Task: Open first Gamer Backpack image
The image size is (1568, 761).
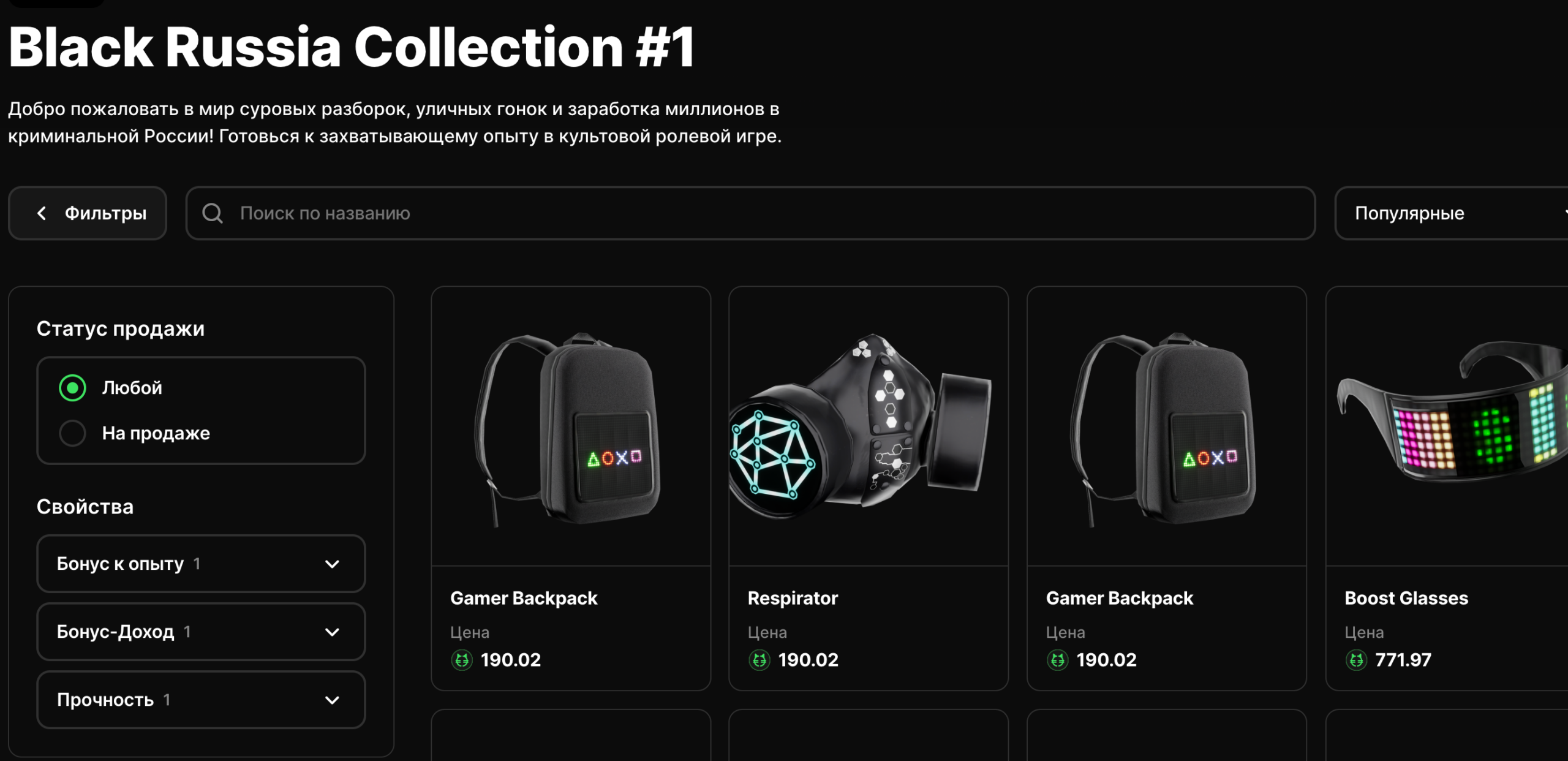Action: point(571,426)
